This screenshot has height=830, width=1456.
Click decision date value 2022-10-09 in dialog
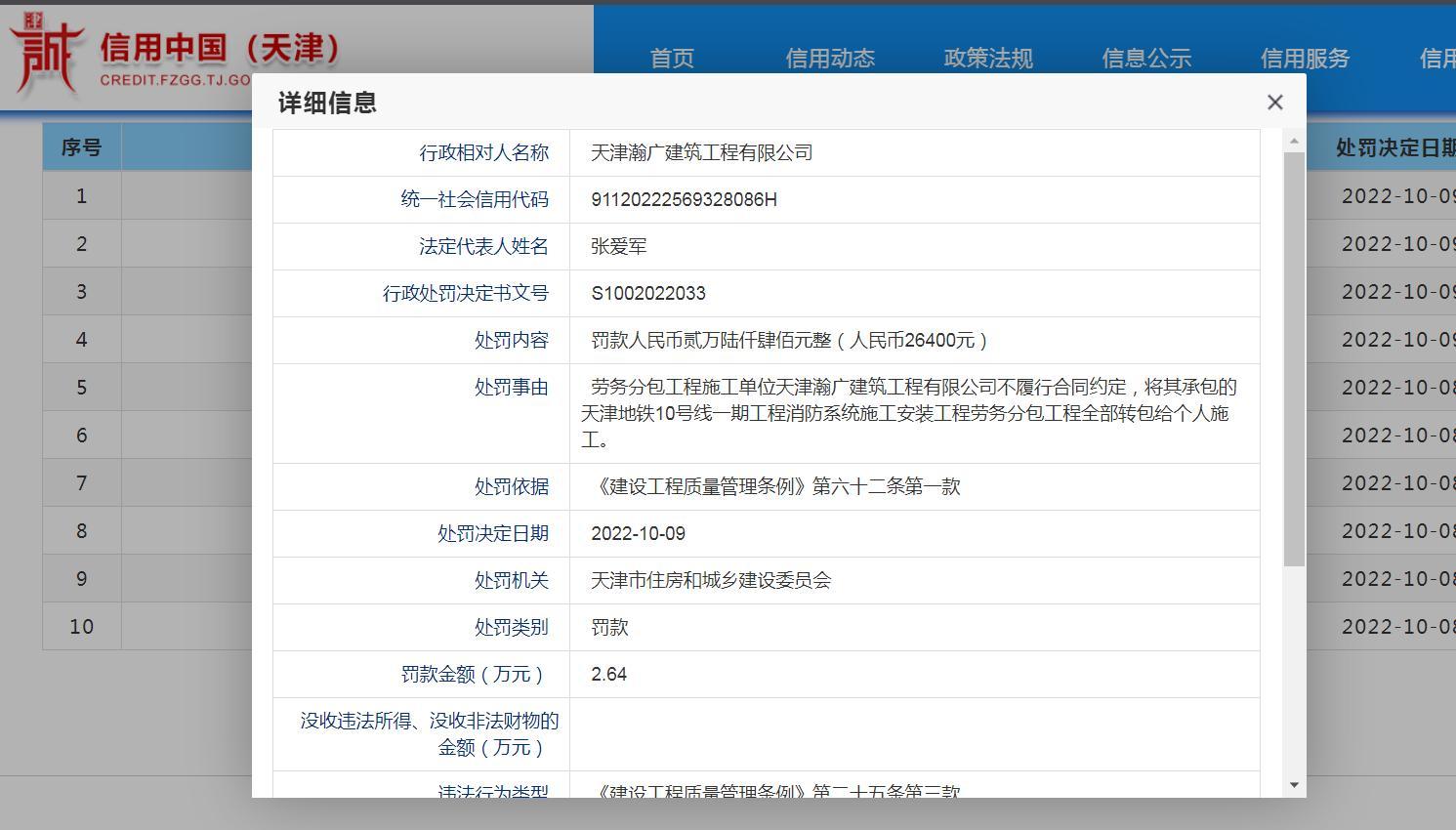(638, 533)
